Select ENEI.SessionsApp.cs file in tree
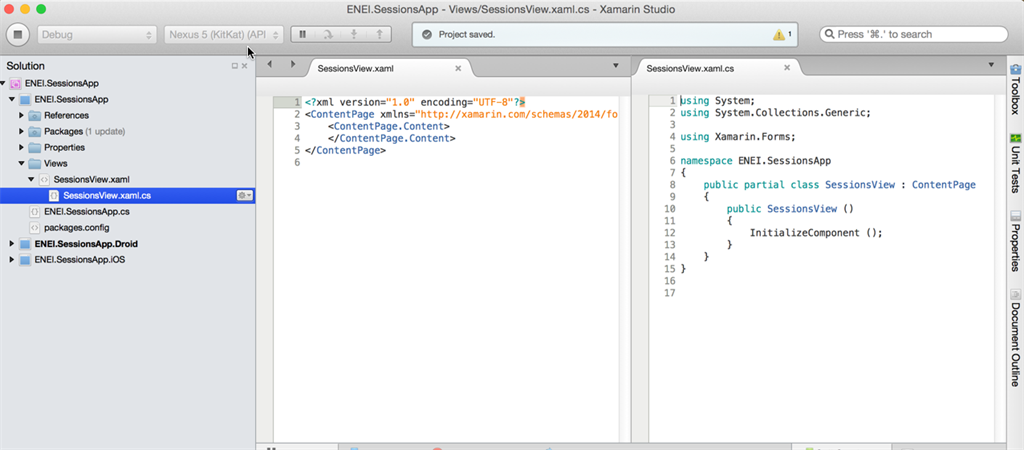This screenshot has height=450, width=1024. click(x=86, y=212)
